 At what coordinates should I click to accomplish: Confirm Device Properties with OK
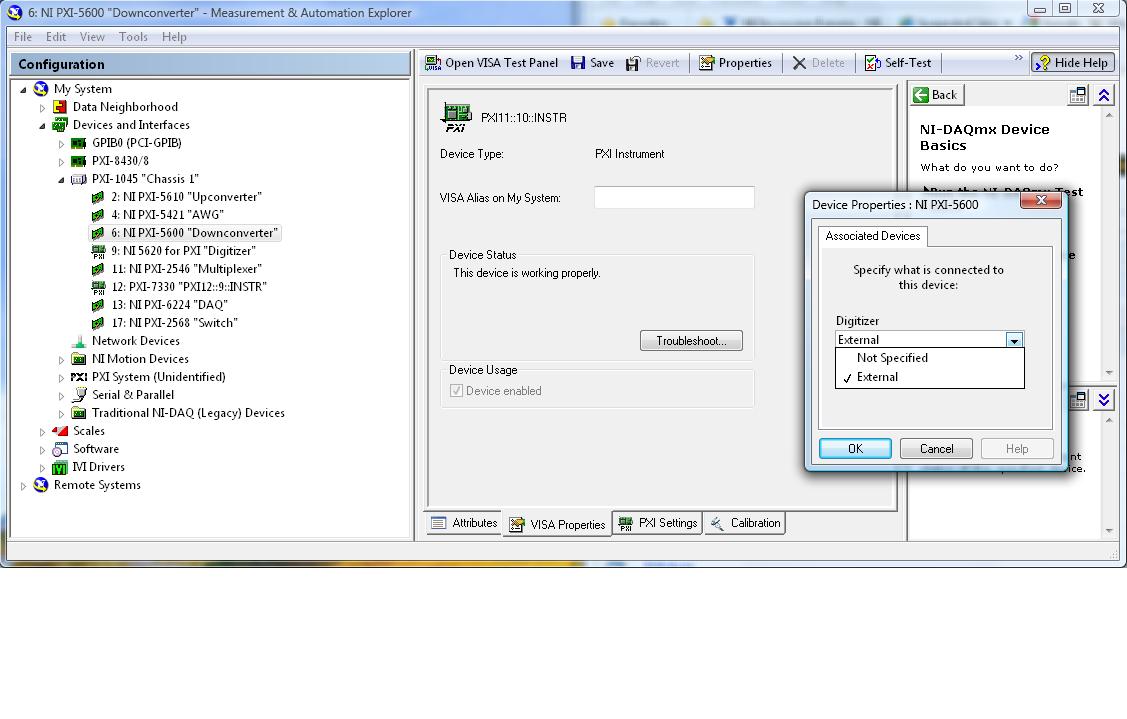(855, 449)
